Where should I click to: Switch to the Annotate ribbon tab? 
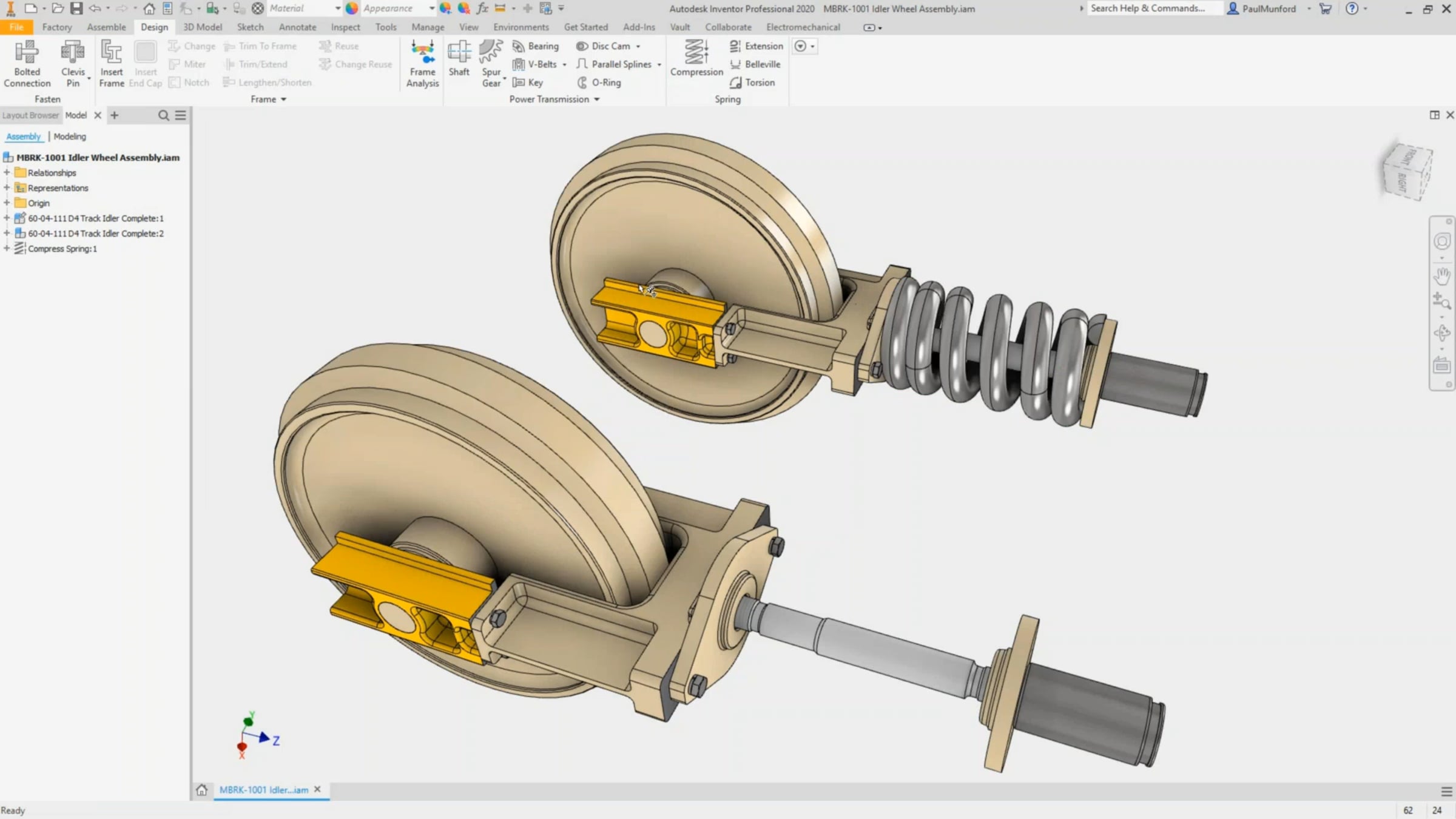click(x=297, y=27)
